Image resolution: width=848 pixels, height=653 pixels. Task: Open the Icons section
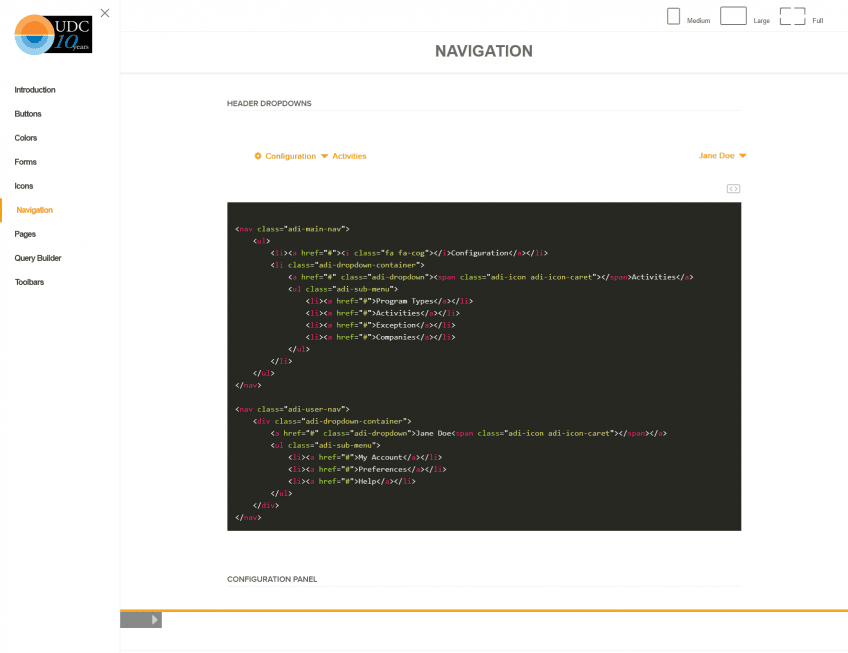tap(24, 186)
